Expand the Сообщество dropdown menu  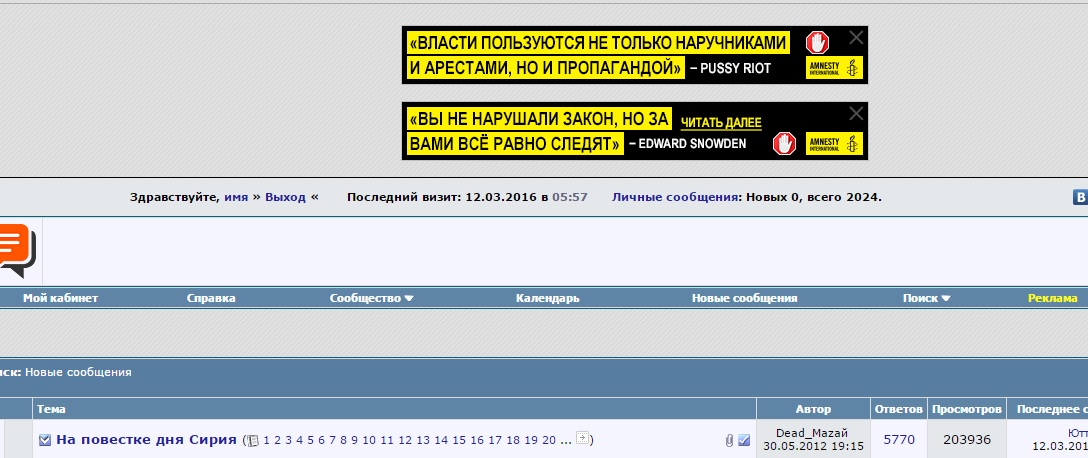click(x=371, y=298)
